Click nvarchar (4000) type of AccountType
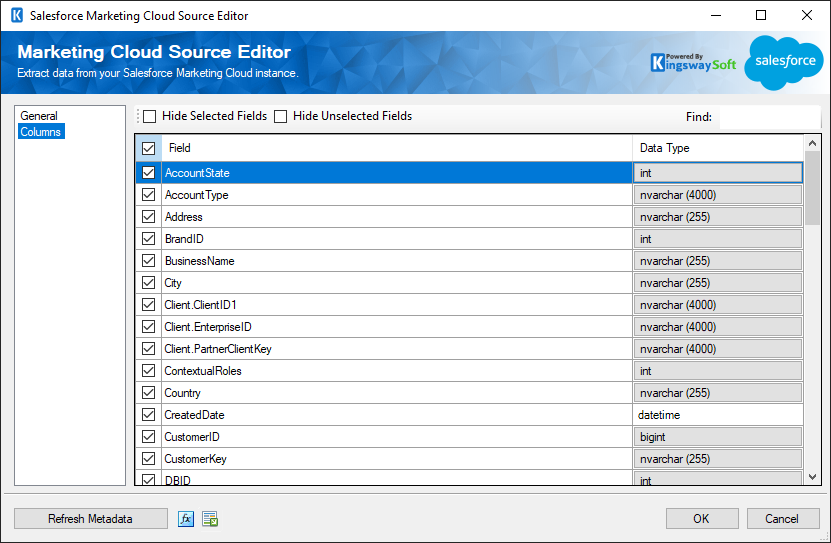Image resolution: width=831 pixels, height=543 pixels. coord(718,195)
